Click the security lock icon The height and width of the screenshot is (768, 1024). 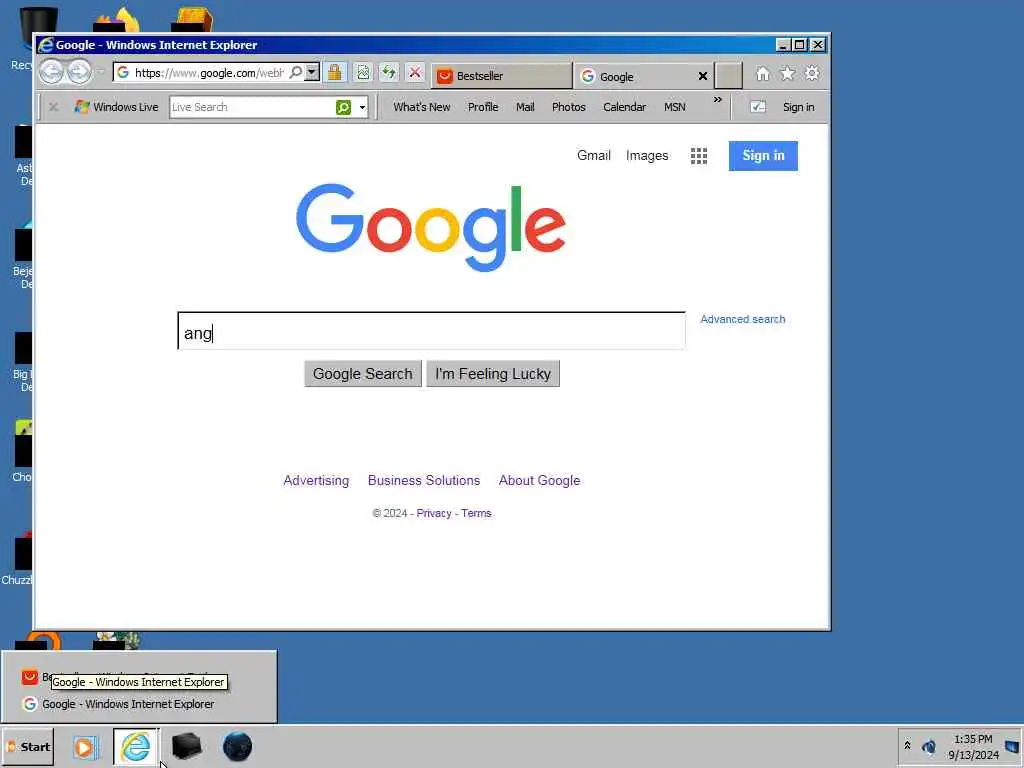(335, 72)
